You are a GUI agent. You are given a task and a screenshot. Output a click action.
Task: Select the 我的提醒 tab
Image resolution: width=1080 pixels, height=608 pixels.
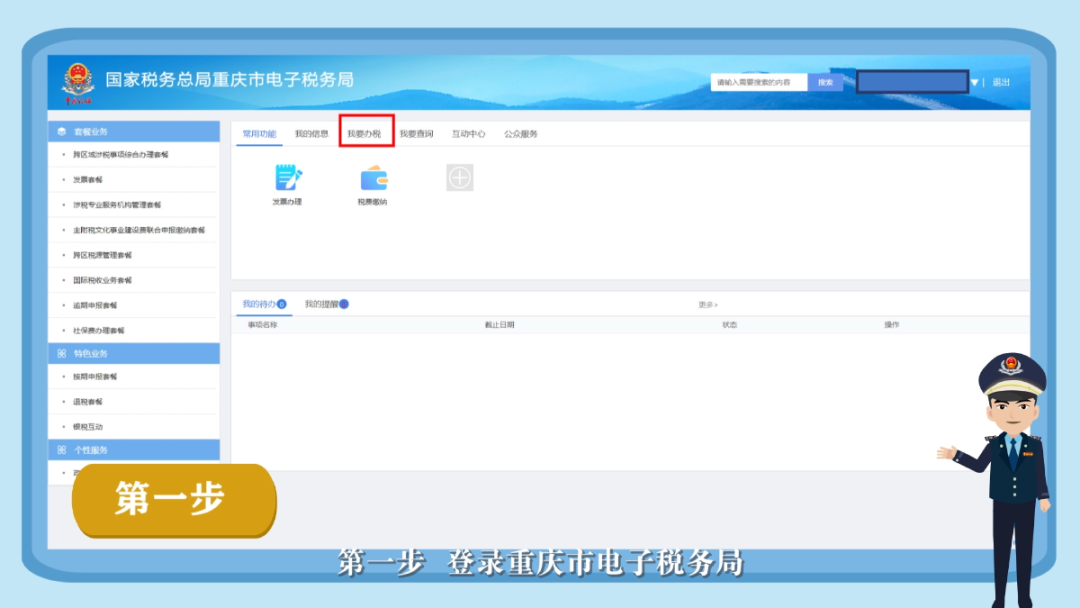(x=321, y=304)
